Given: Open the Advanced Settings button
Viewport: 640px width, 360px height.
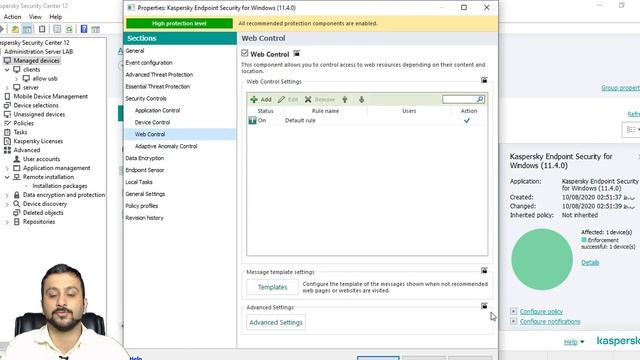Looking at the screenshot, I should [276, 322].
